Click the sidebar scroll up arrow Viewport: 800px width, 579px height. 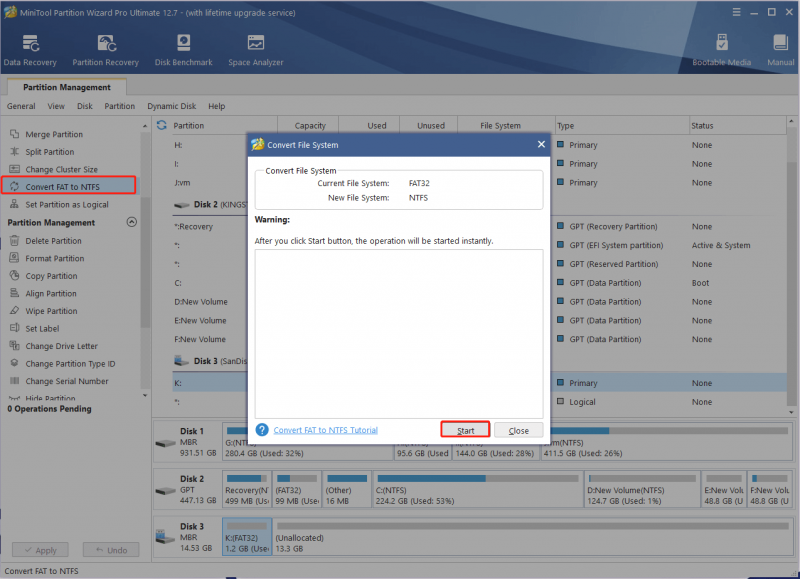145,125
